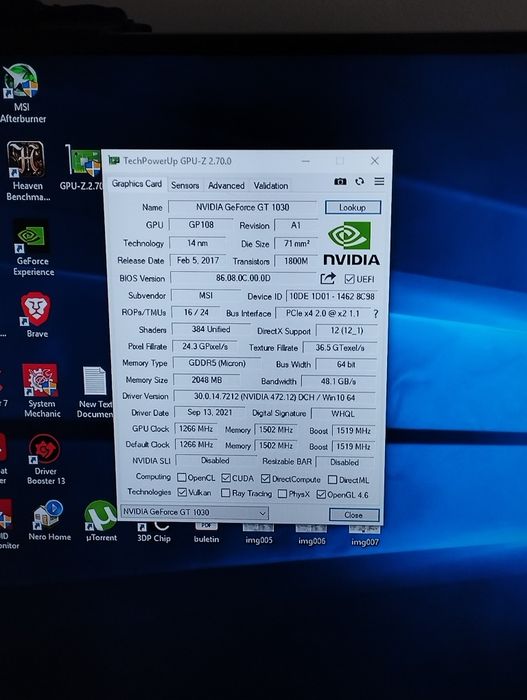527x700 pixels.
Task: Select the Graphics Card tab
Action: (137, 183)
